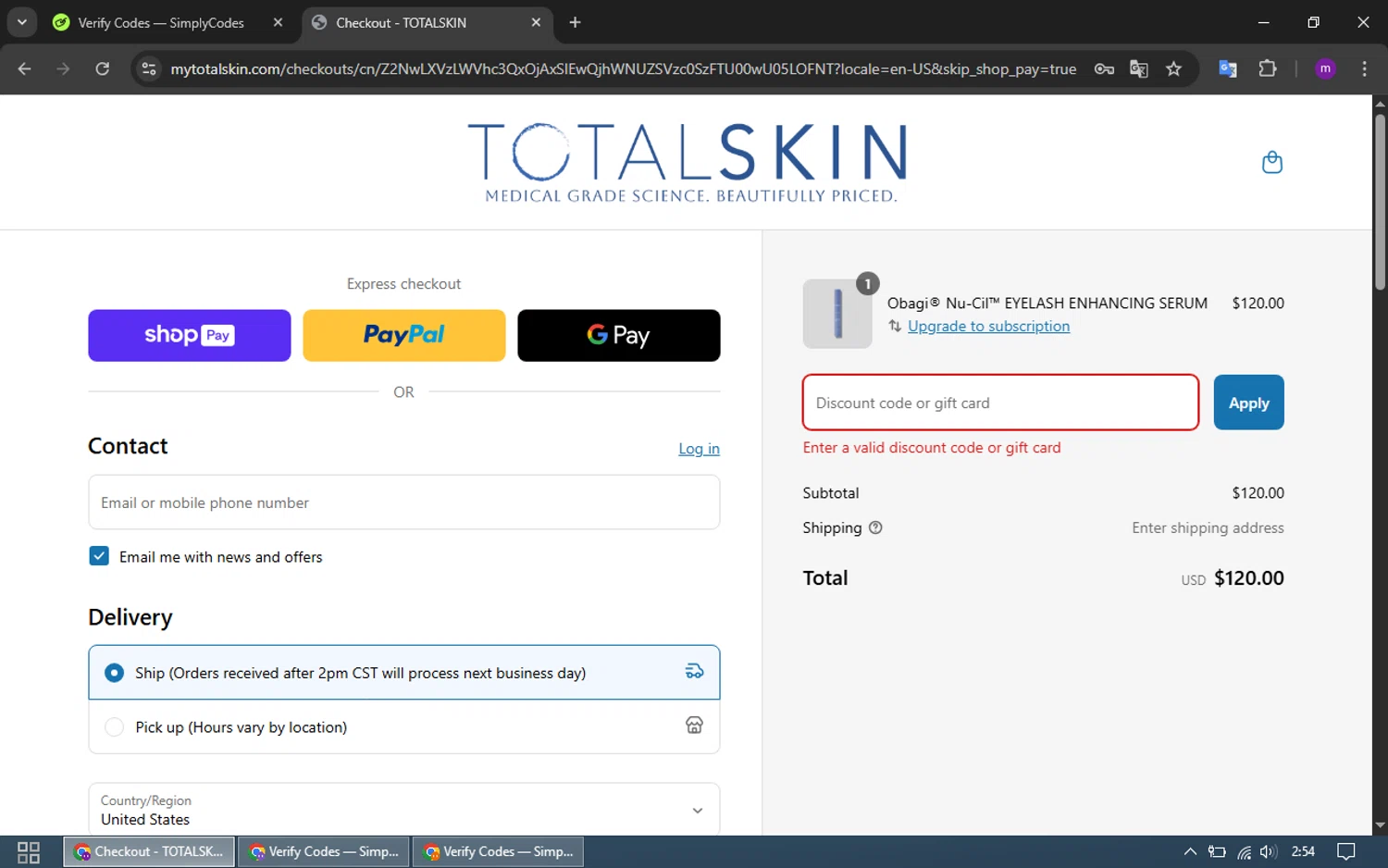Image resolution: width=1388 pixels, height=868 pixels.
Task: Click the taskbar clock showing 2:54
Action: point(1303,851)
